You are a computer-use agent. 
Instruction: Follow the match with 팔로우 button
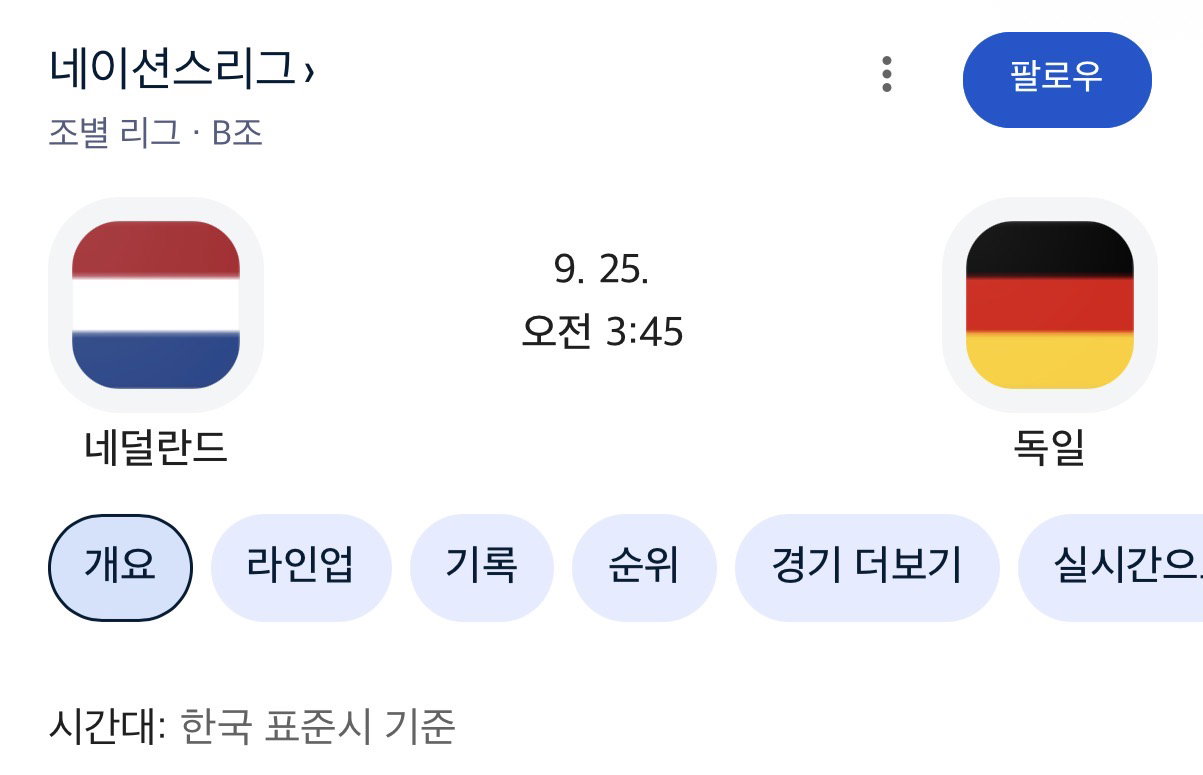click(x=1057, y=80)
